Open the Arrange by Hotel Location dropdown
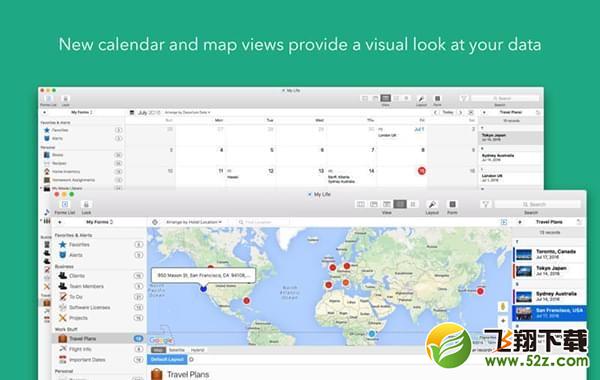The height and width of the screenshot is (380, 600). (194, 222)
